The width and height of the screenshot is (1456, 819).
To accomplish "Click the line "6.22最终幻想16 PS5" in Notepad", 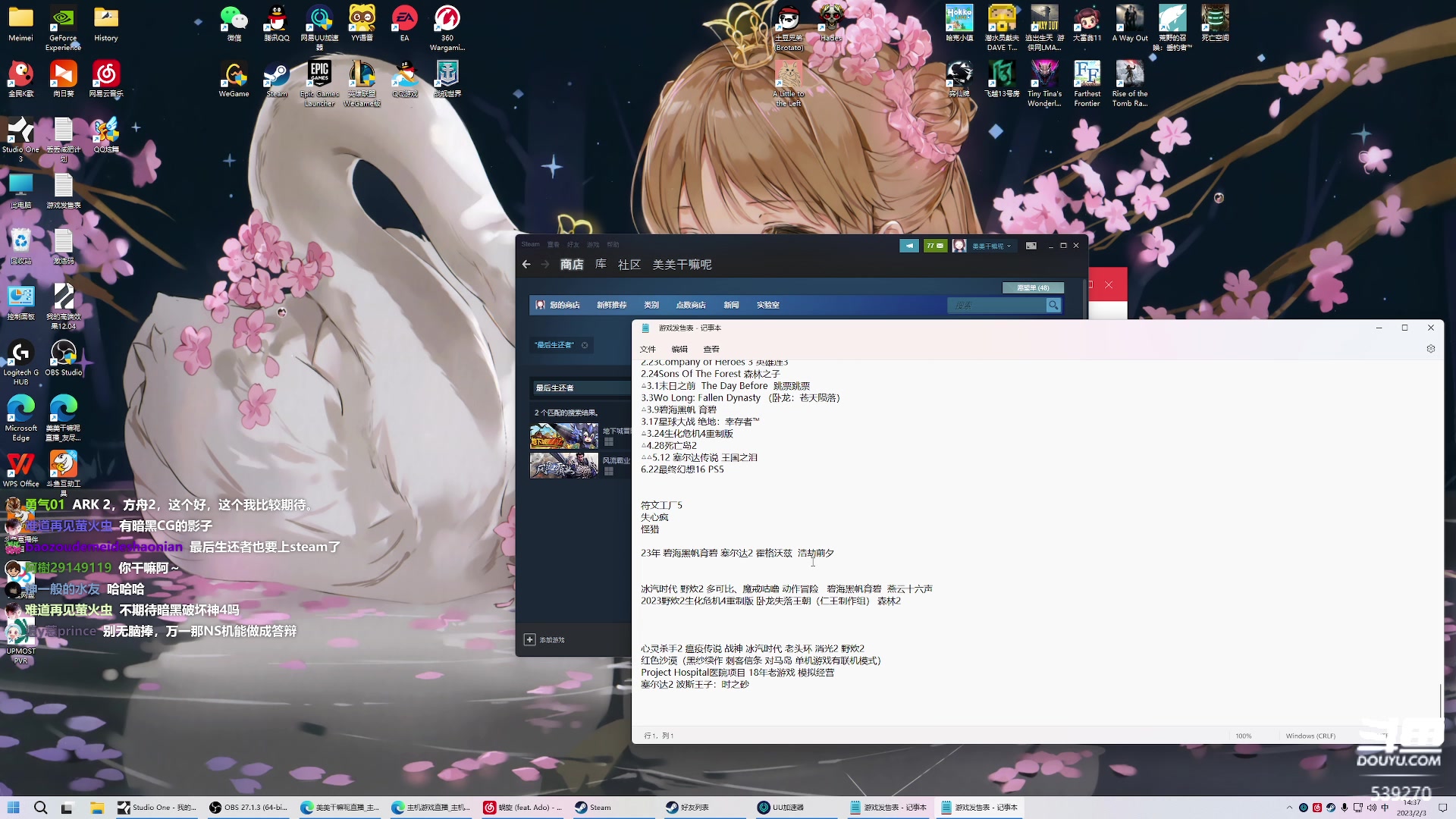I will click(x=682, y=469).
